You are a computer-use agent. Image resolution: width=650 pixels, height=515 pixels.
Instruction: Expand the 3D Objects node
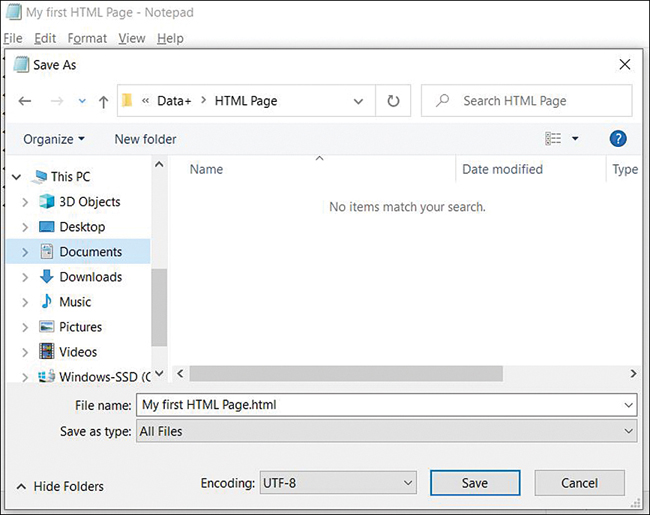pyautogui.click(x=25, y=202)
